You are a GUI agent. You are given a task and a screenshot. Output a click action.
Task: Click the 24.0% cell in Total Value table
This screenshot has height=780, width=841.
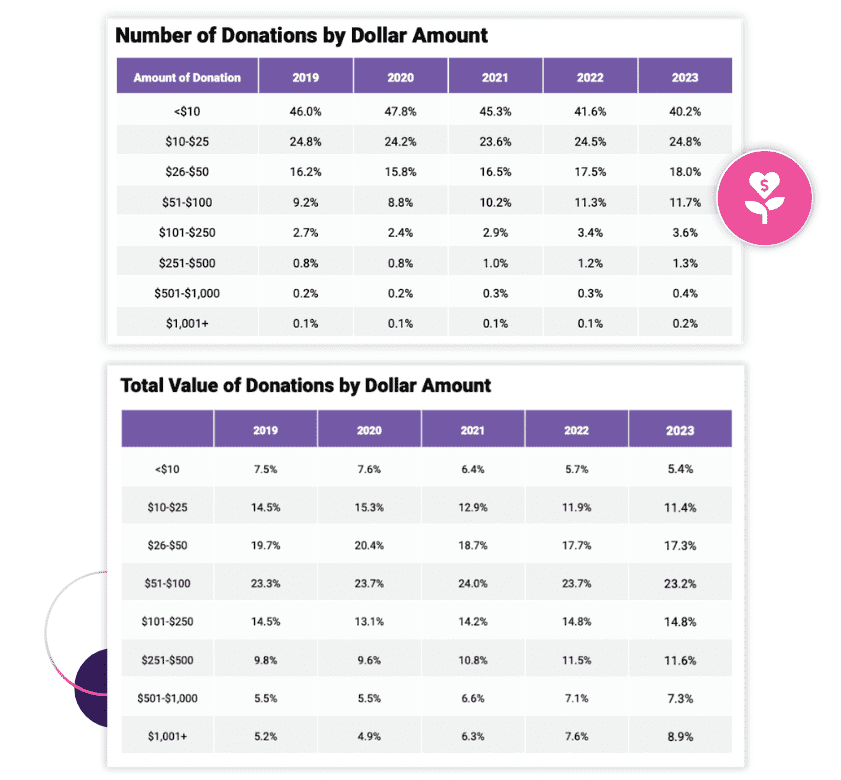click(474, 583)
